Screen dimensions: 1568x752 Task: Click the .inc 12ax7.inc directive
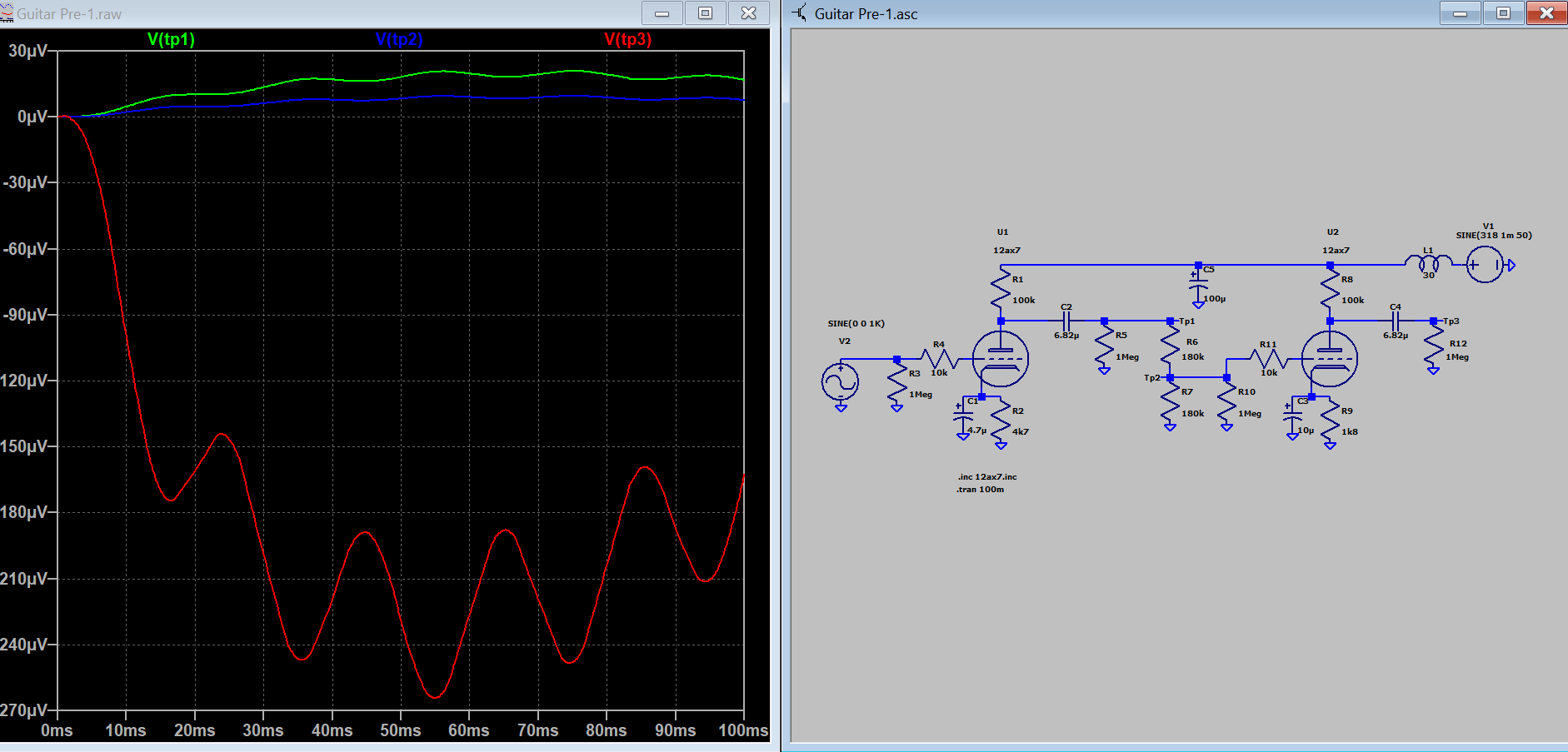[x=987, y=477]
